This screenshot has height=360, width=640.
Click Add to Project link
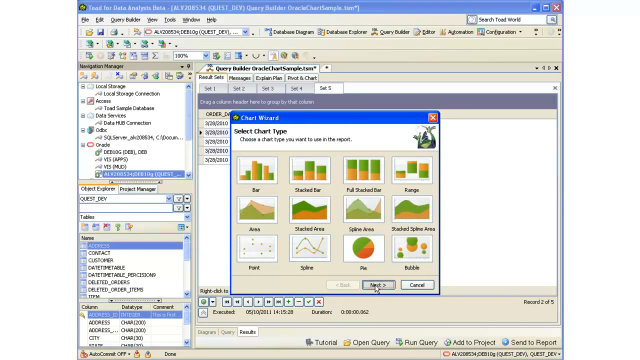470,342
